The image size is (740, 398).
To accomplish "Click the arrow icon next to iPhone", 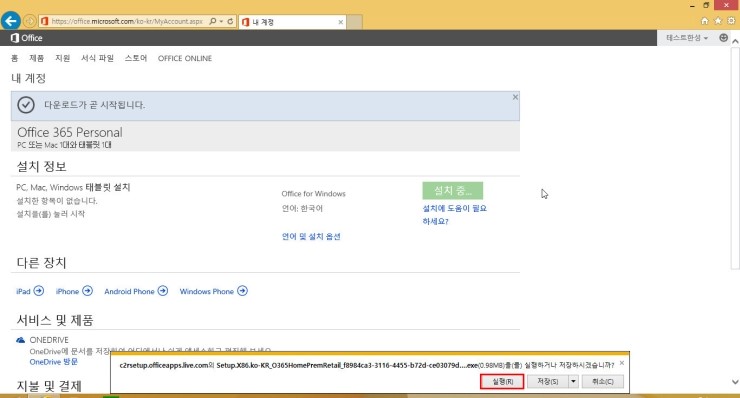I will click(87, 291).
